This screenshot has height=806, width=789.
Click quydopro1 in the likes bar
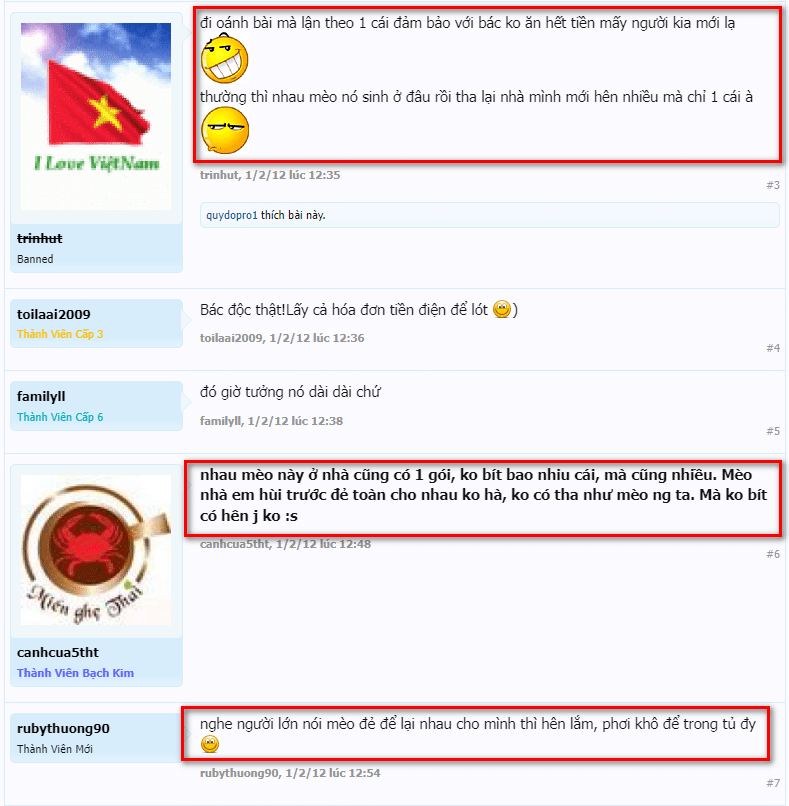232,215
